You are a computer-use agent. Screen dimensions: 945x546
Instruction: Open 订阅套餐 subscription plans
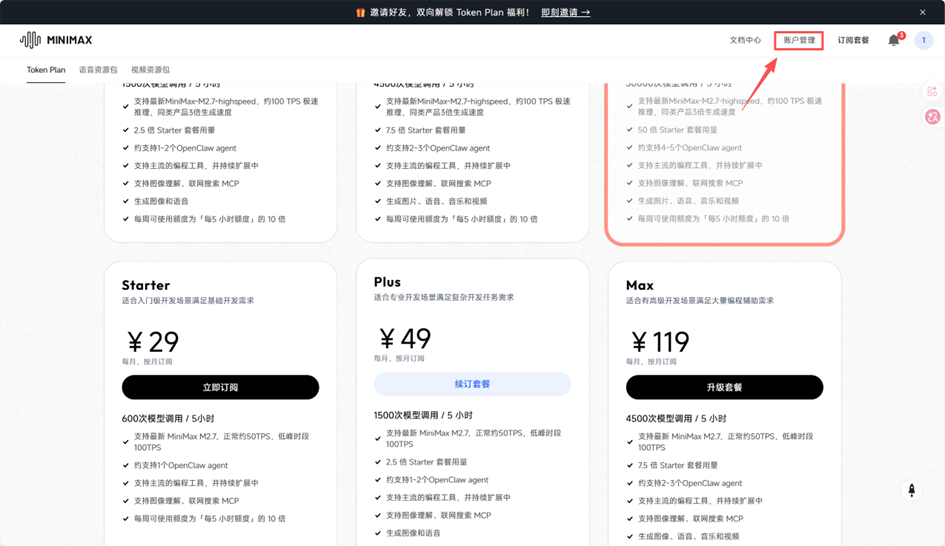pos(853,40)
